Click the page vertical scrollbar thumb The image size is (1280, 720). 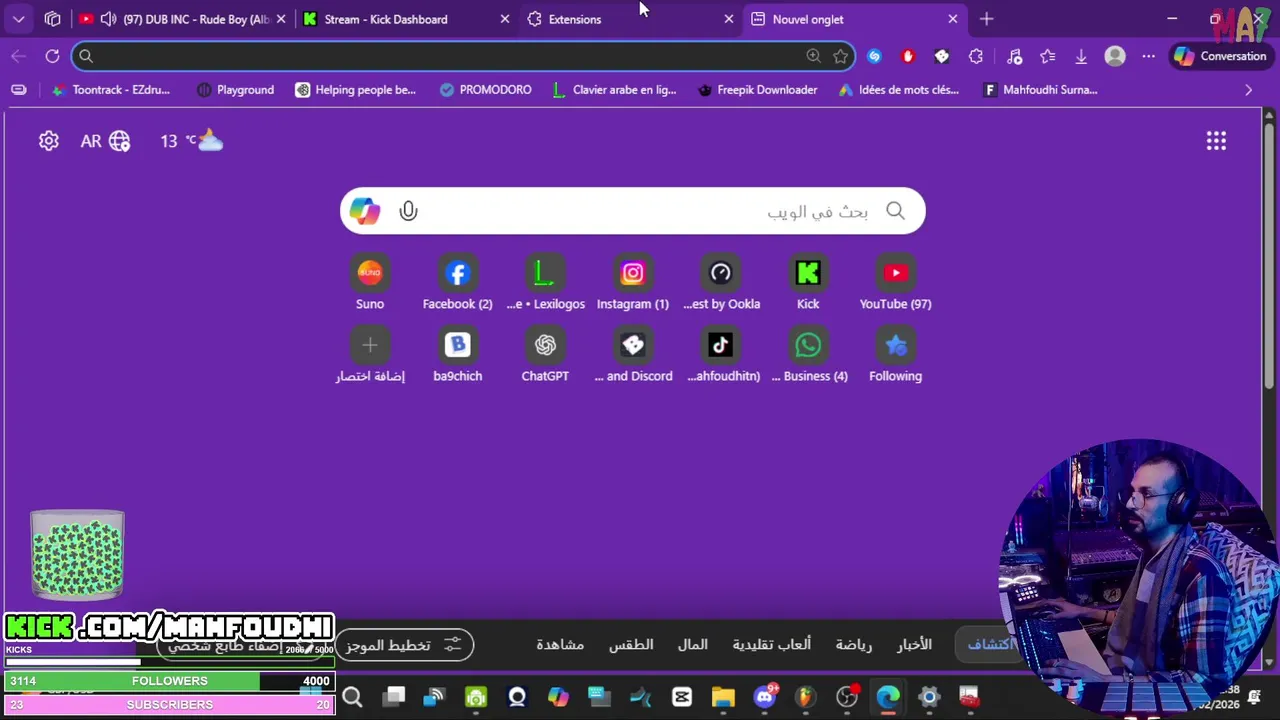click(1270, 255)
